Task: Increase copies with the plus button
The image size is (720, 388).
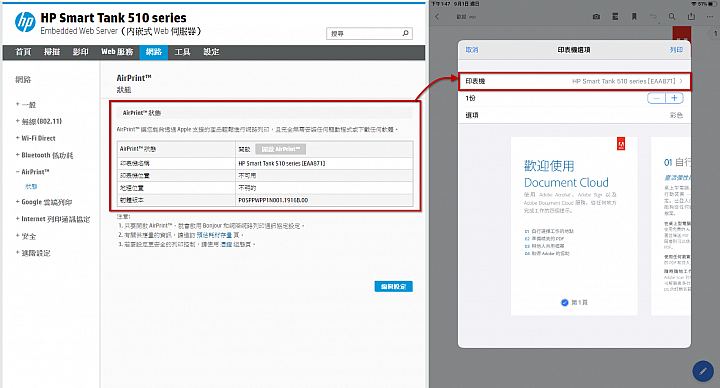Action: (674, 98)
